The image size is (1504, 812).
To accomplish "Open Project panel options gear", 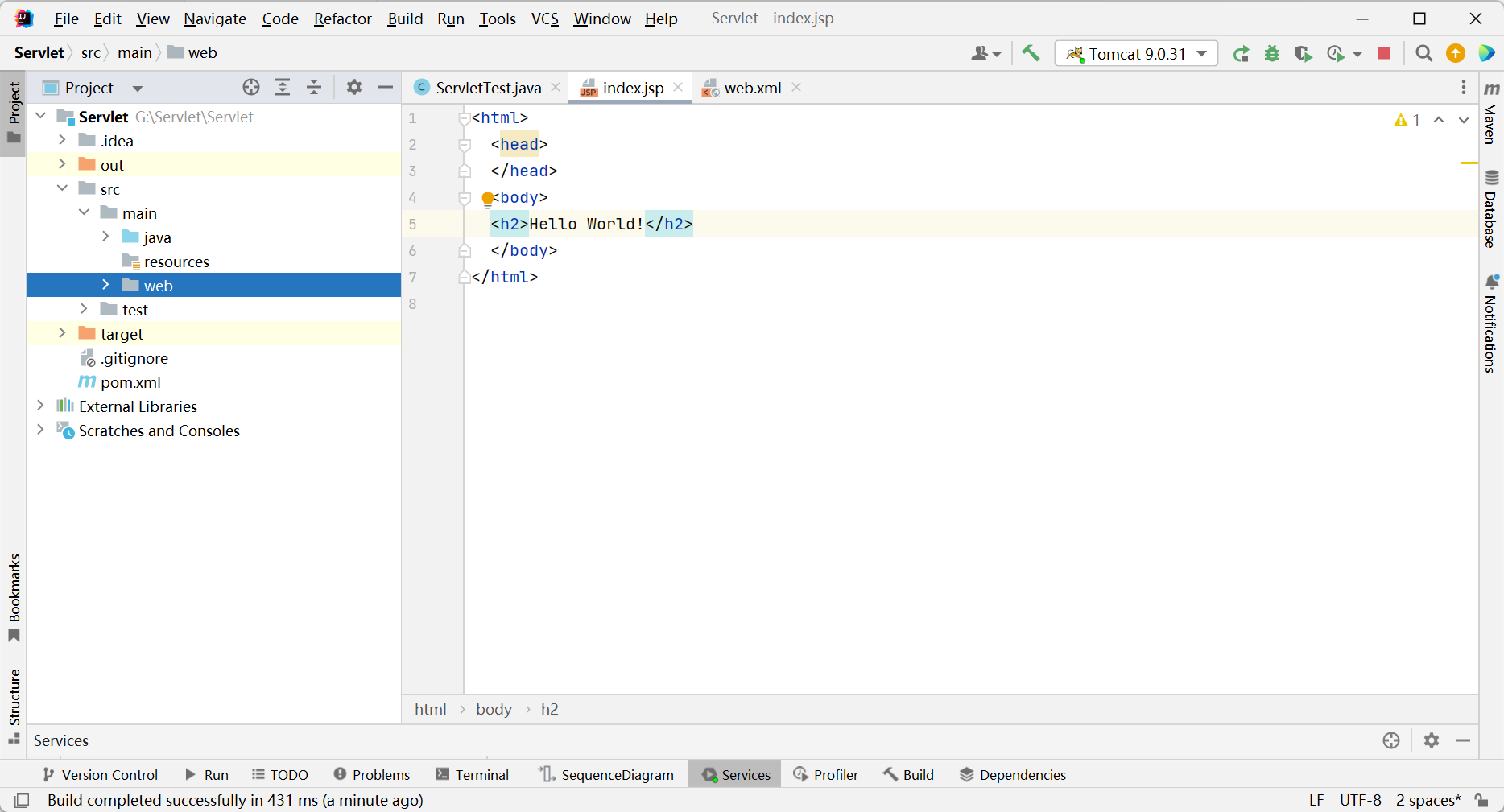I will coord(354,87).
